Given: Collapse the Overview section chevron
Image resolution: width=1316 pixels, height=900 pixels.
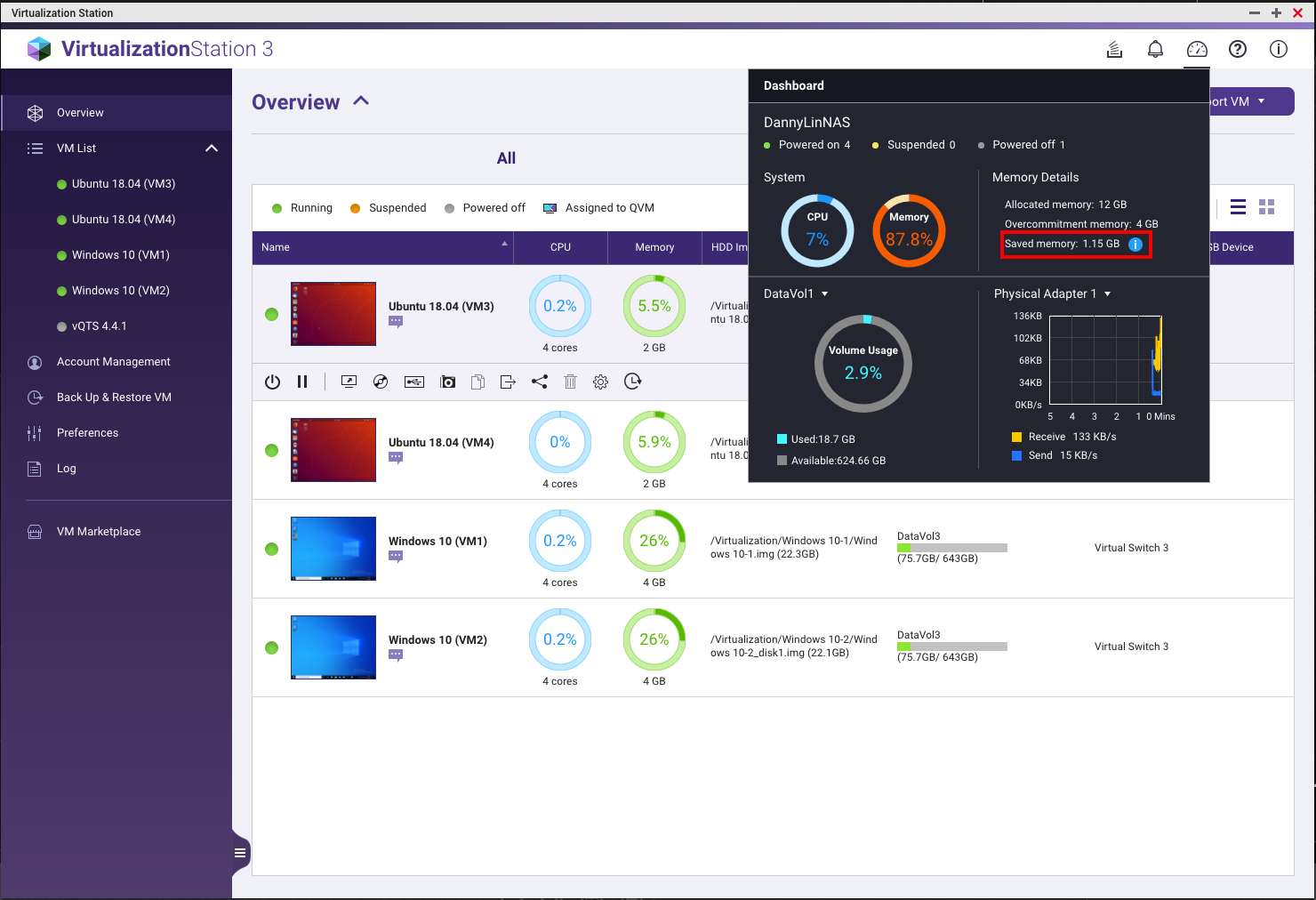Looking at the screenshot, I should 361,101.
